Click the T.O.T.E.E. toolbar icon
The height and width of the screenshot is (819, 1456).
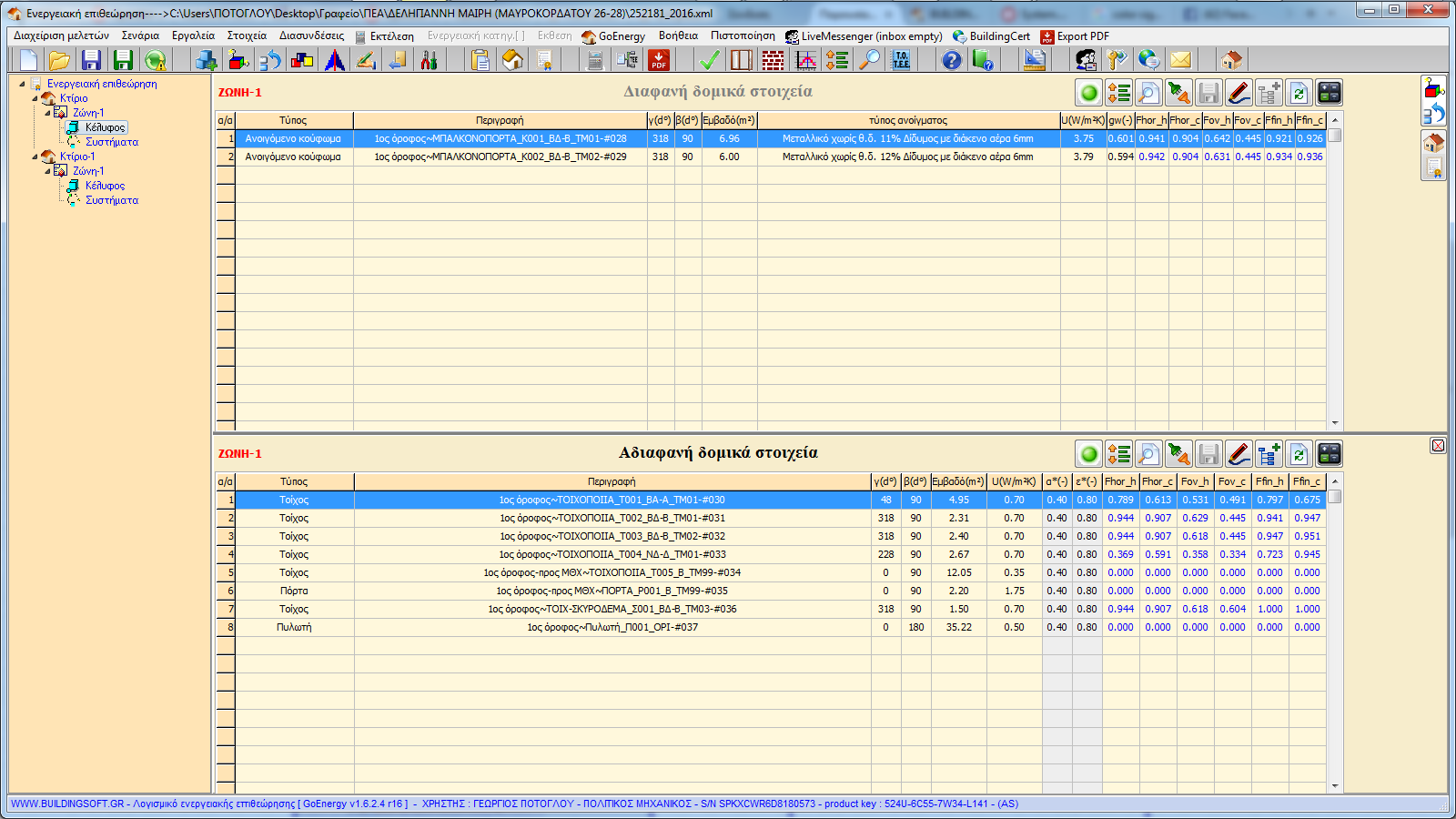click(901, 60)
